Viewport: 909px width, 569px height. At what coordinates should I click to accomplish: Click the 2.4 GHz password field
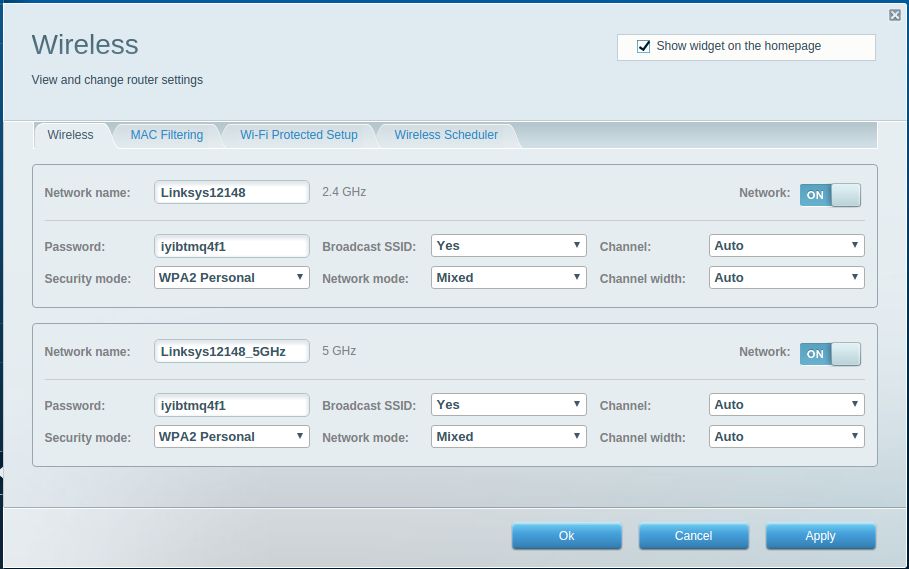[231, 246]
